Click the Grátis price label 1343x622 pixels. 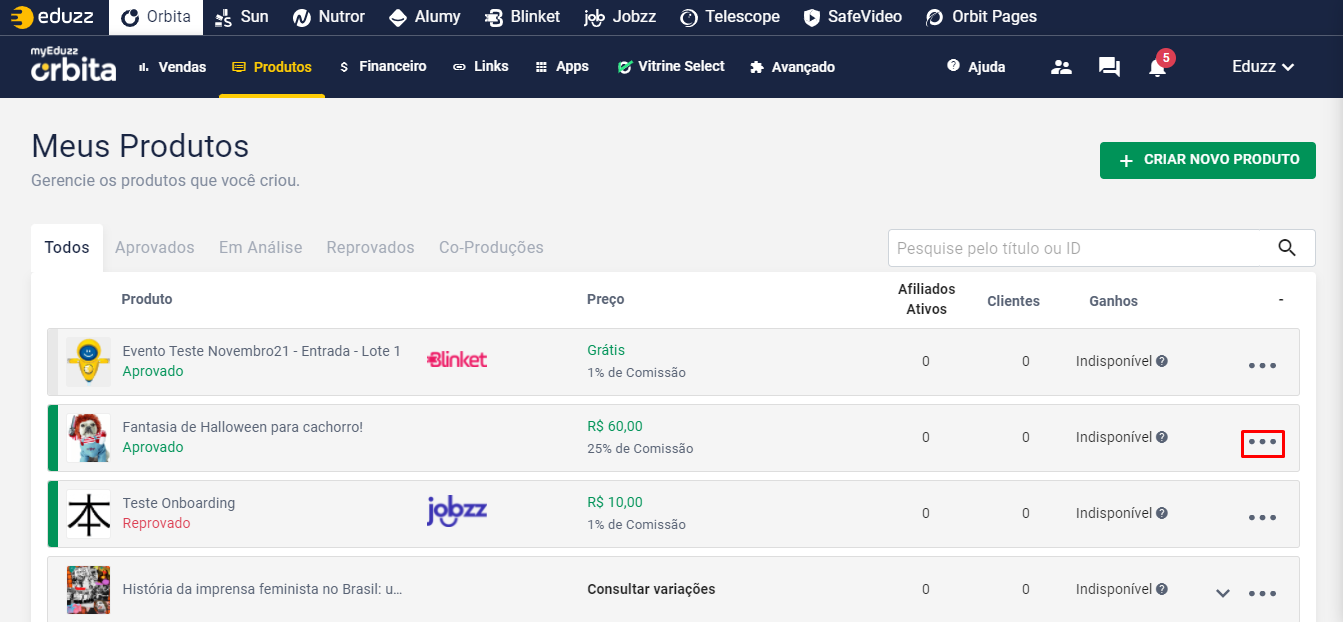pos(606,350)
